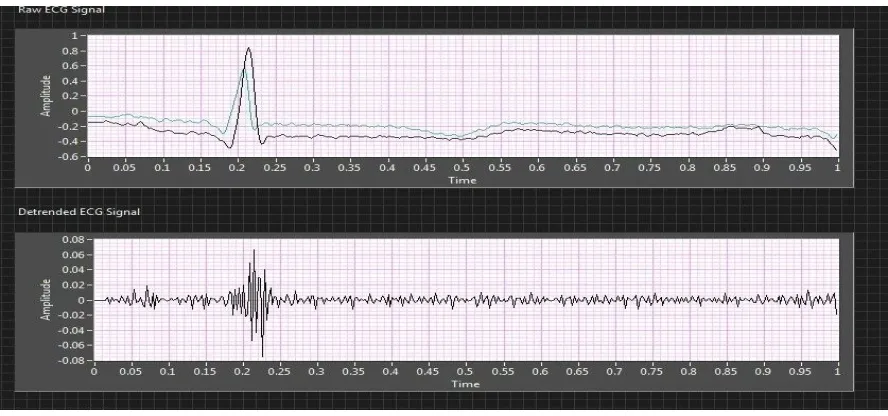Click the 0.9 tick on Raw ECG time axis

[762, 168]
